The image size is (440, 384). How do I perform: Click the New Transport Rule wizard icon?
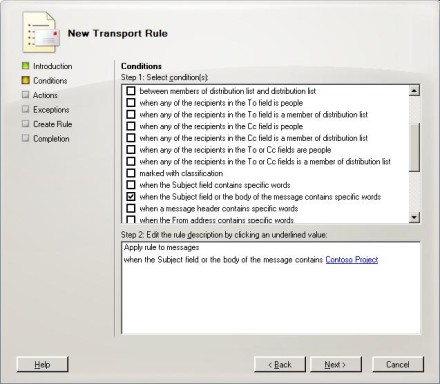click(41, 32)
